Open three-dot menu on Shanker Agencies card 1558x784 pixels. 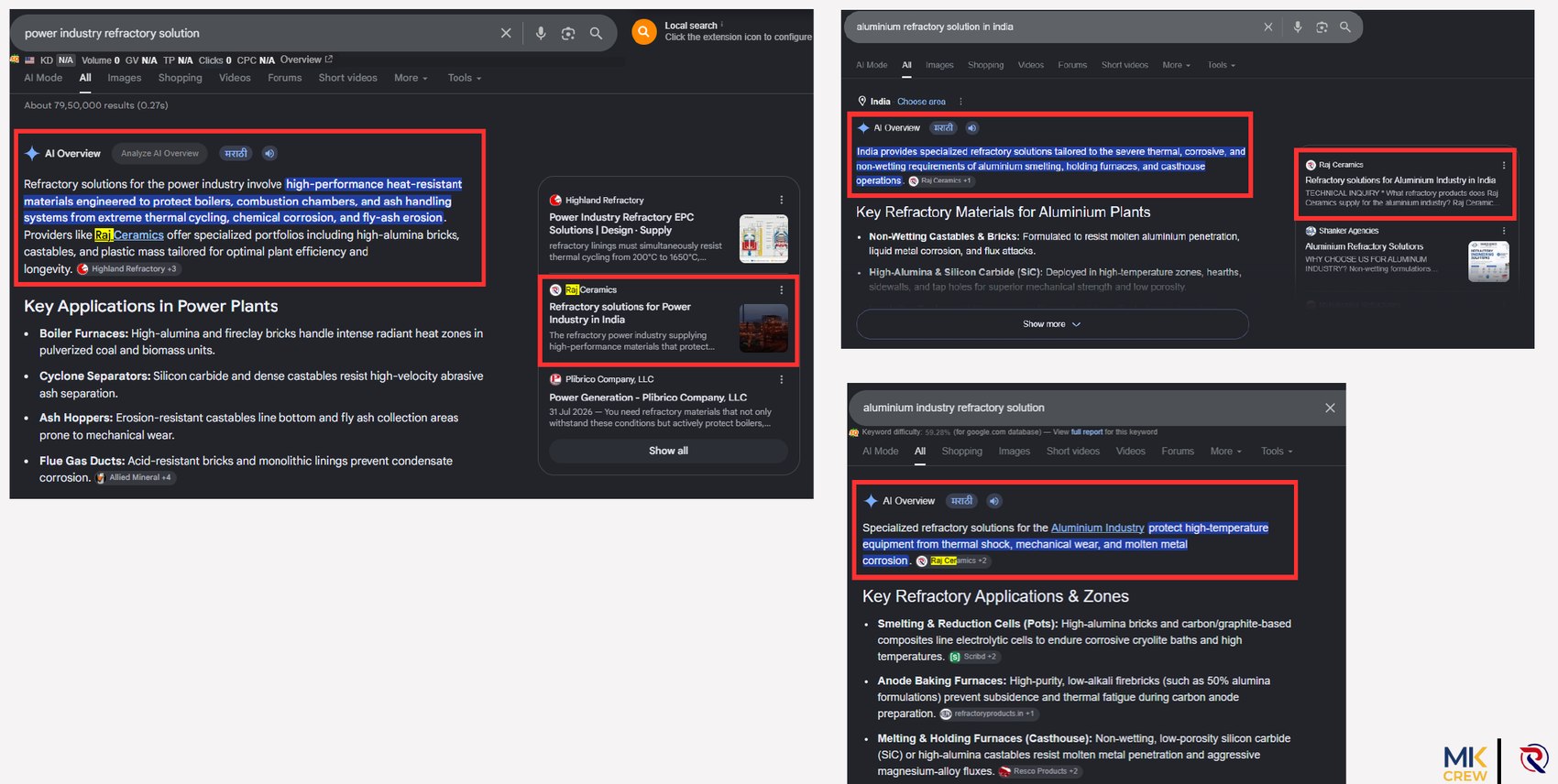1504,231
